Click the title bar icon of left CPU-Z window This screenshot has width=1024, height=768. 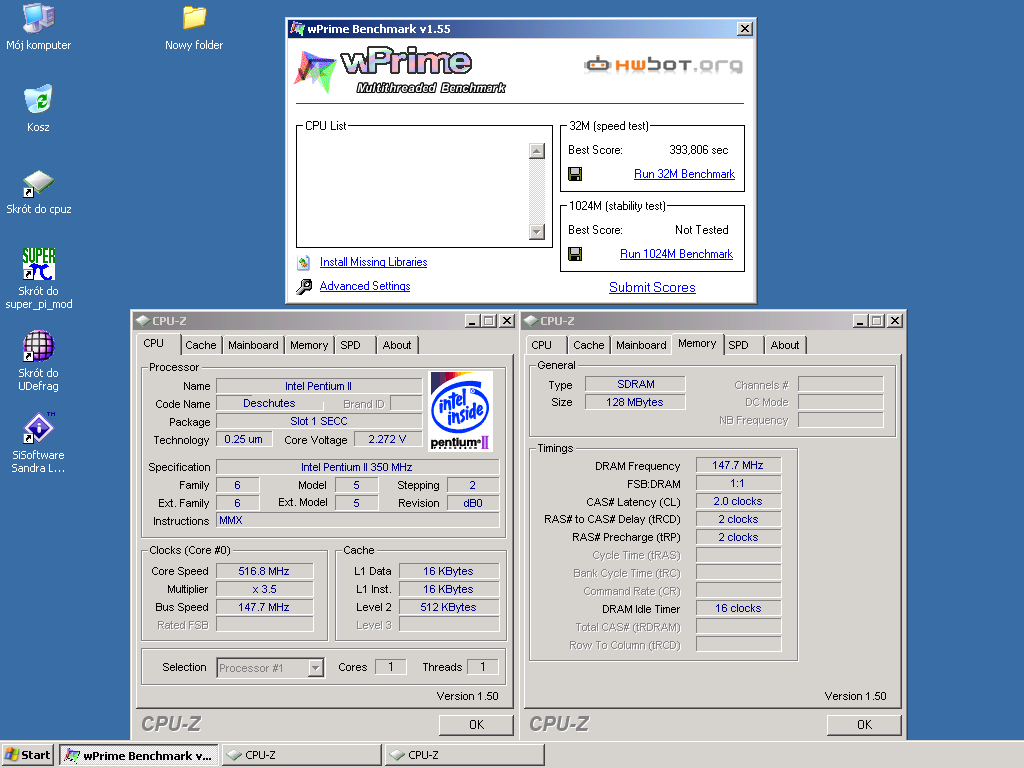point(143,321)
